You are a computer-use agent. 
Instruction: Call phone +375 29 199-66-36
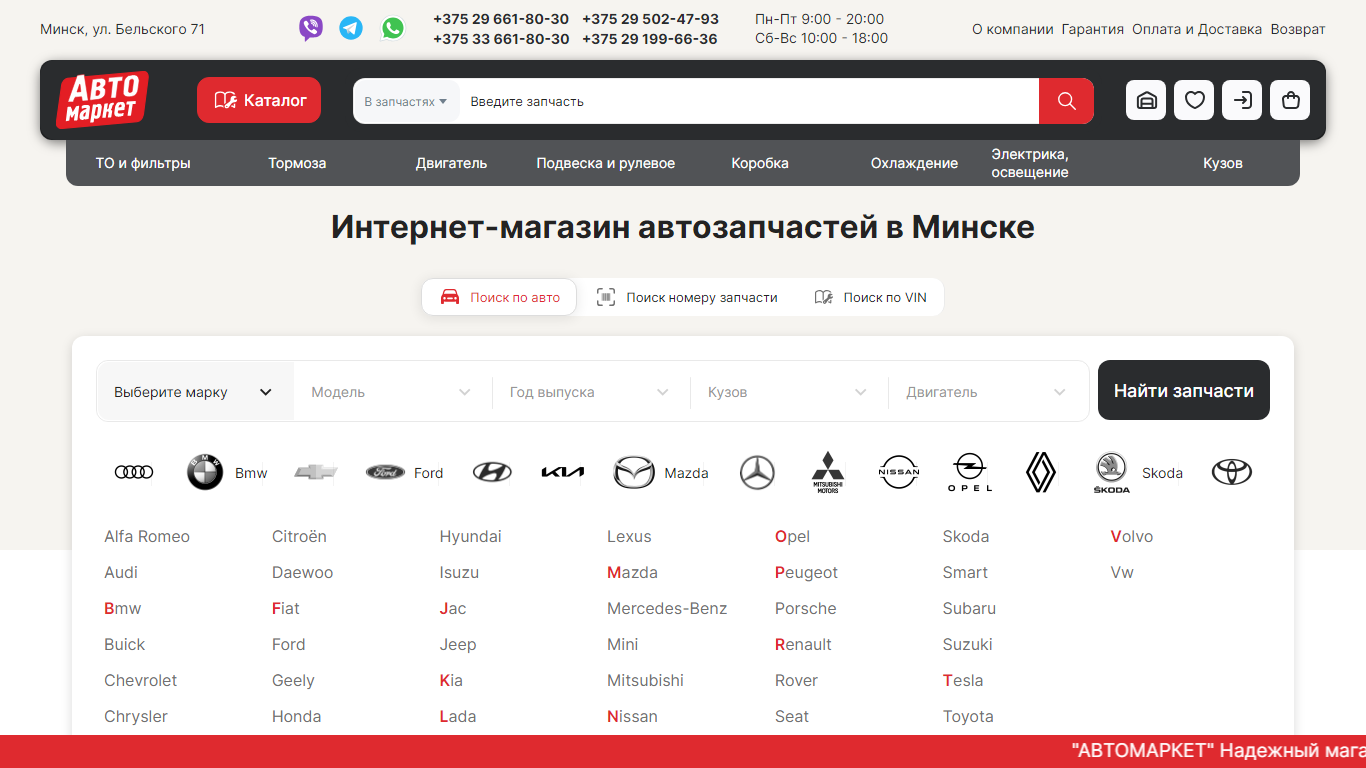click(650, 39)
